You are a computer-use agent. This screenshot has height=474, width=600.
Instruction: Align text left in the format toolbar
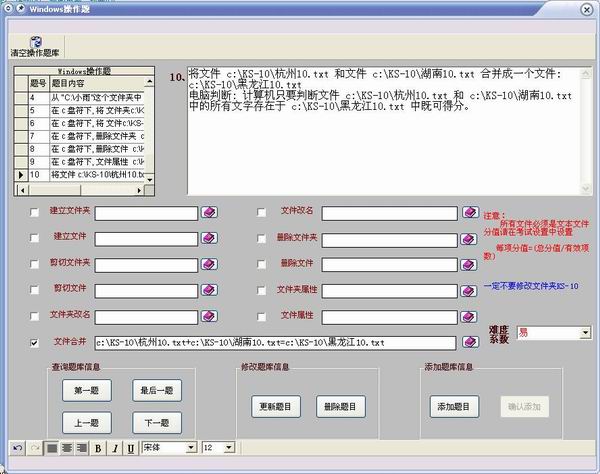click(x=52, y=448)
